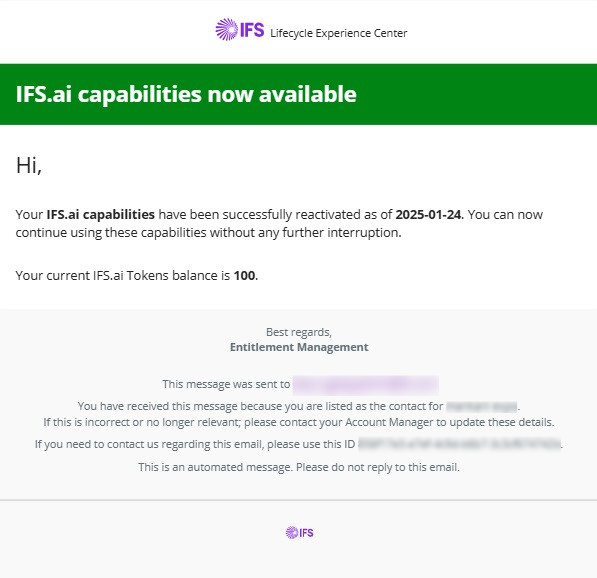Click the Hi, greeting text

coord(29,166)
